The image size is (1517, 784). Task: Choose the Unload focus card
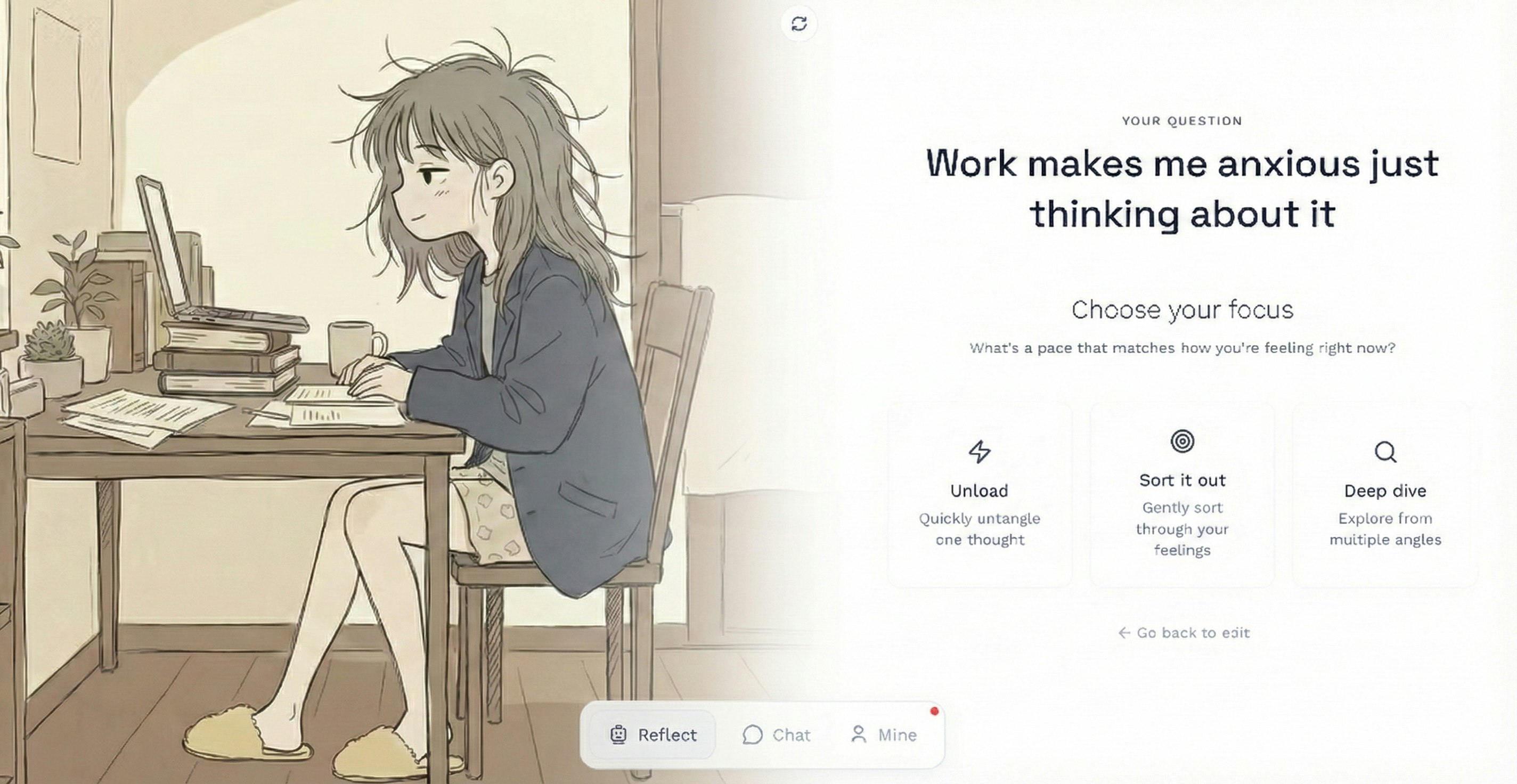(980, 495)
